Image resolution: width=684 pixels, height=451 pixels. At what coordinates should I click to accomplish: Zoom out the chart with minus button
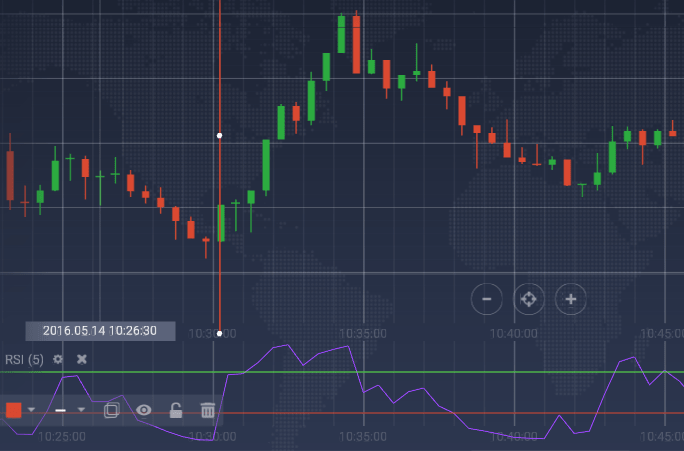[x=487, y=299]
